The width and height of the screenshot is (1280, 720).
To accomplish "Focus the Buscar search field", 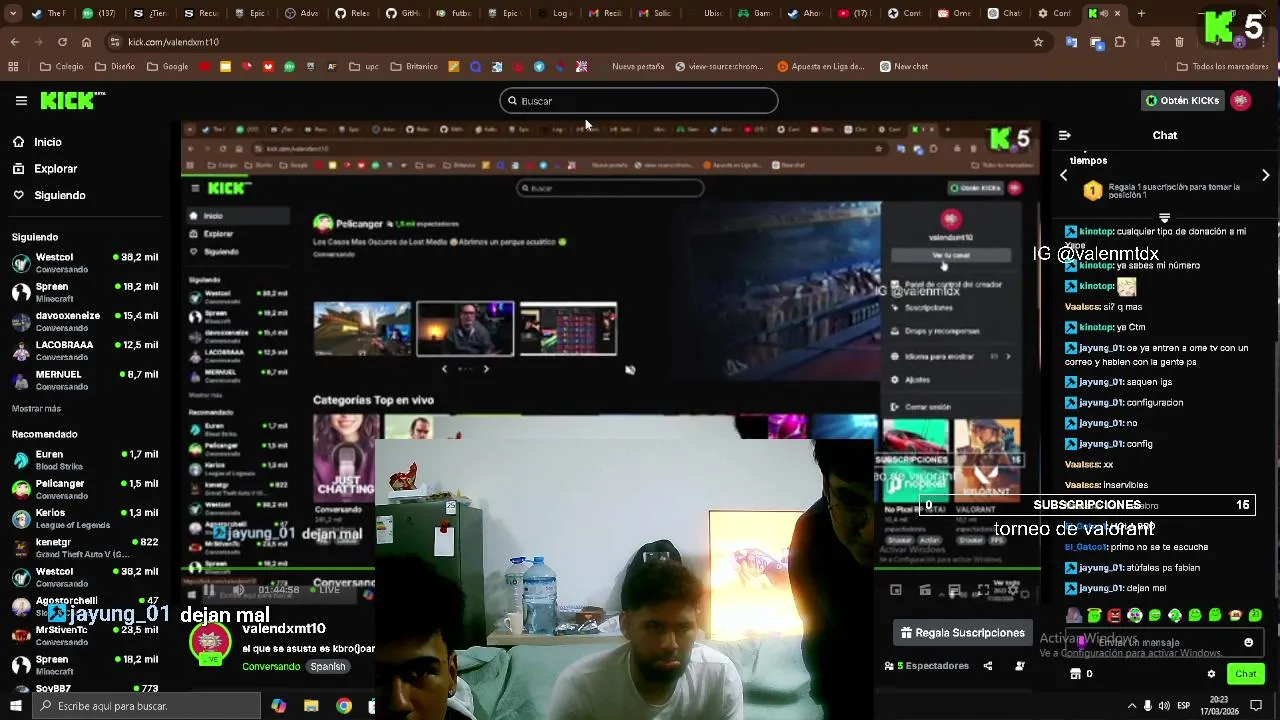I will click(x=638, y=101).
